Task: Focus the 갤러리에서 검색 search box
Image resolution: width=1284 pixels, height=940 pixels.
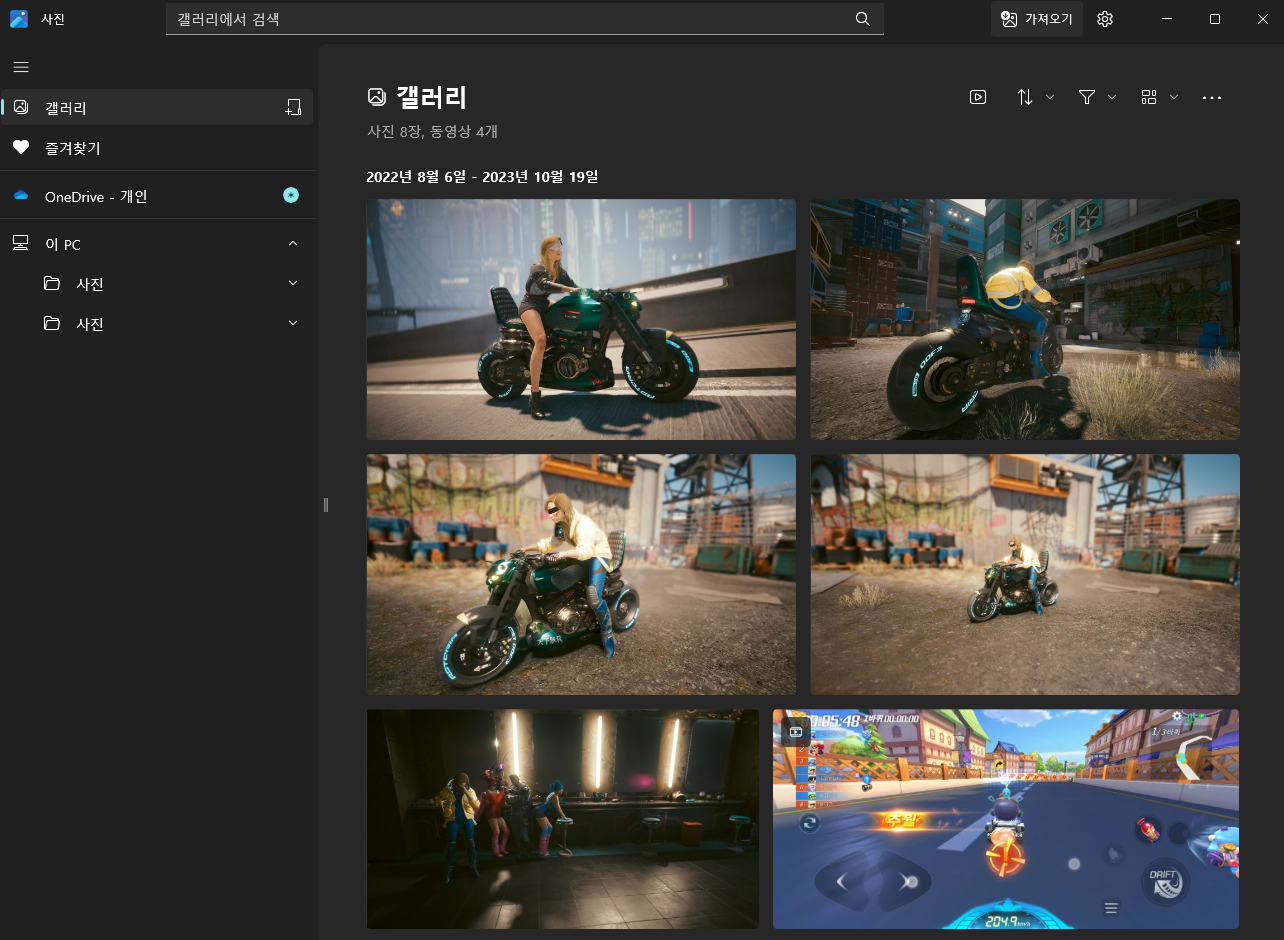Action: tap(525, 19)
